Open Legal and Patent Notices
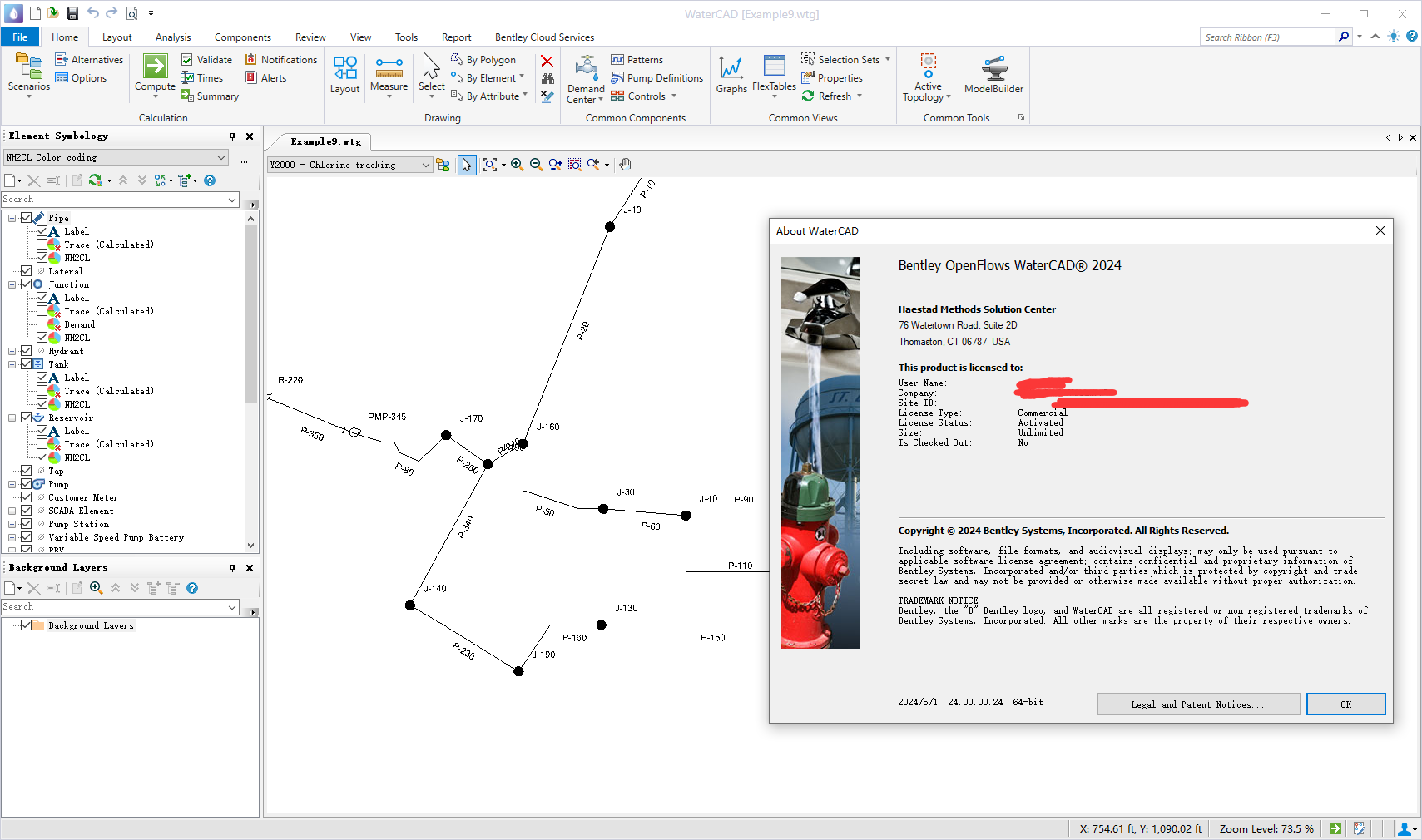The width and height of the screenshot is (1422, 840). tap(1198, 704)
